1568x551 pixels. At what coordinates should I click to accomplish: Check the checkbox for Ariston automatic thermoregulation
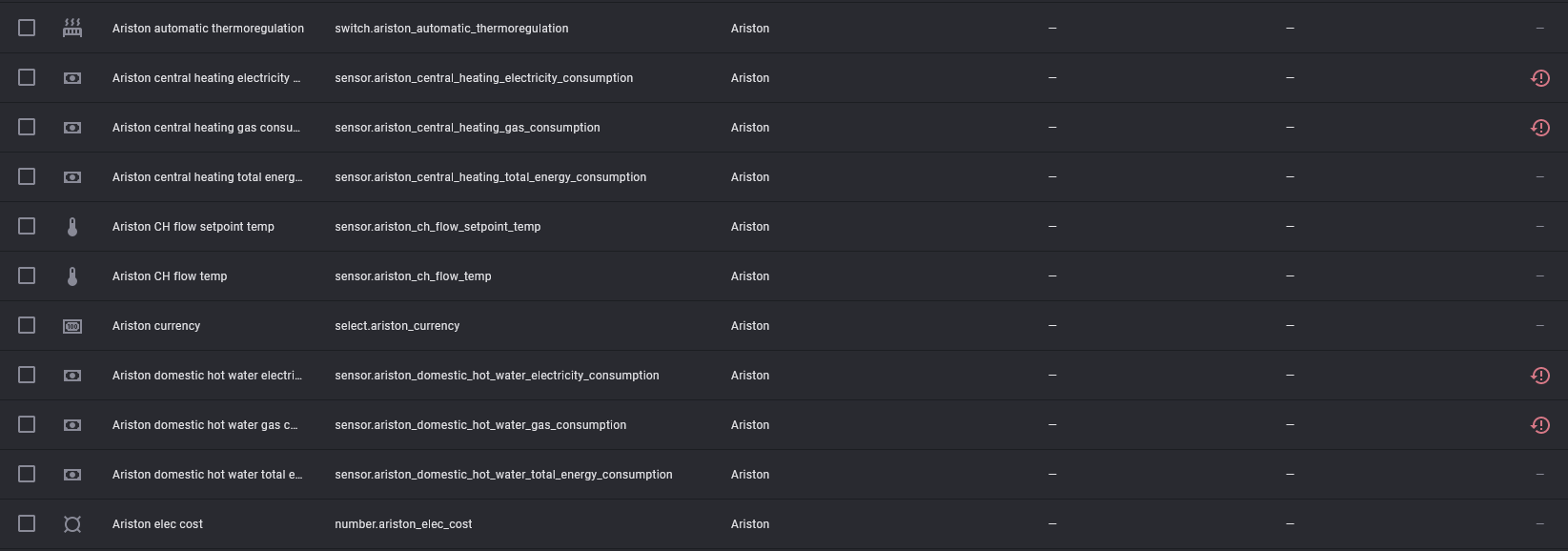(26, 28)
